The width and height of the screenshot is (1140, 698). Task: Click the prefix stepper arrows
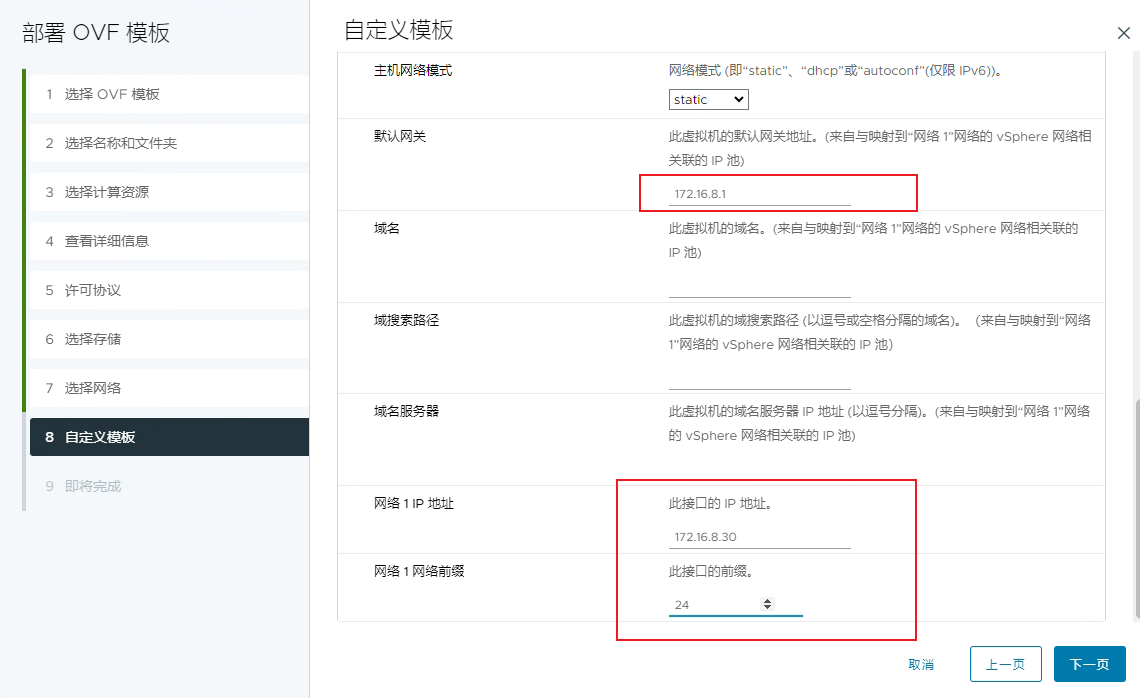(767, 603)
